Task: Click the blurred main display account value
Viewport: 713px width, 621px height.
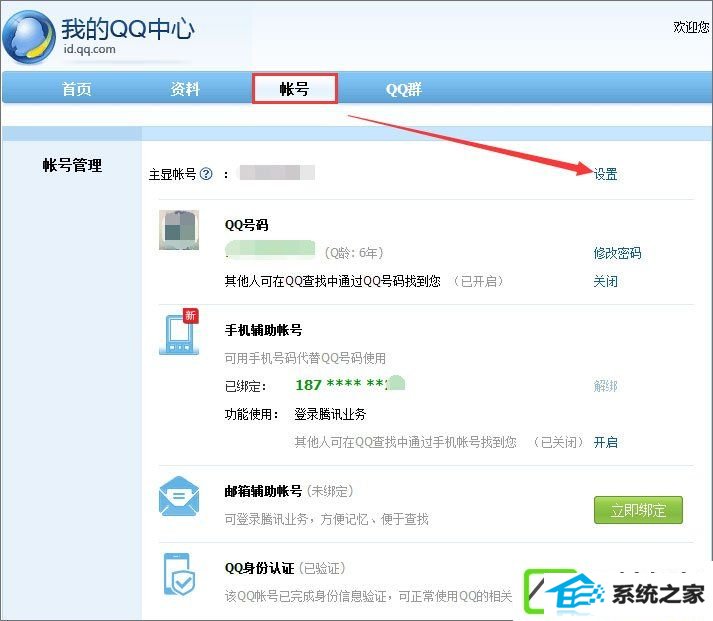Action: [277, 173]
